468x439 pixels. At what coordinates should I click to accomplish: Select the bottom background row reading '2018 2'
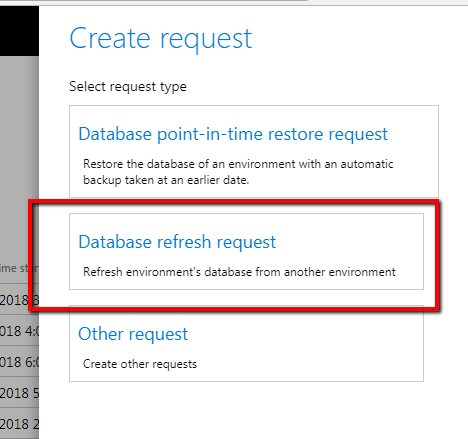19,423
